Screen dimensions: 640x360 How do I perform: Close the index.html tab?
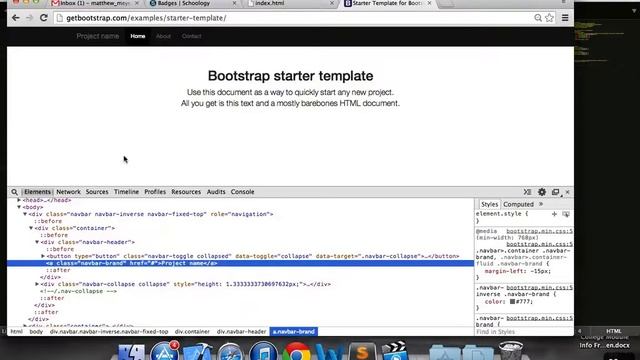(332, 3)
